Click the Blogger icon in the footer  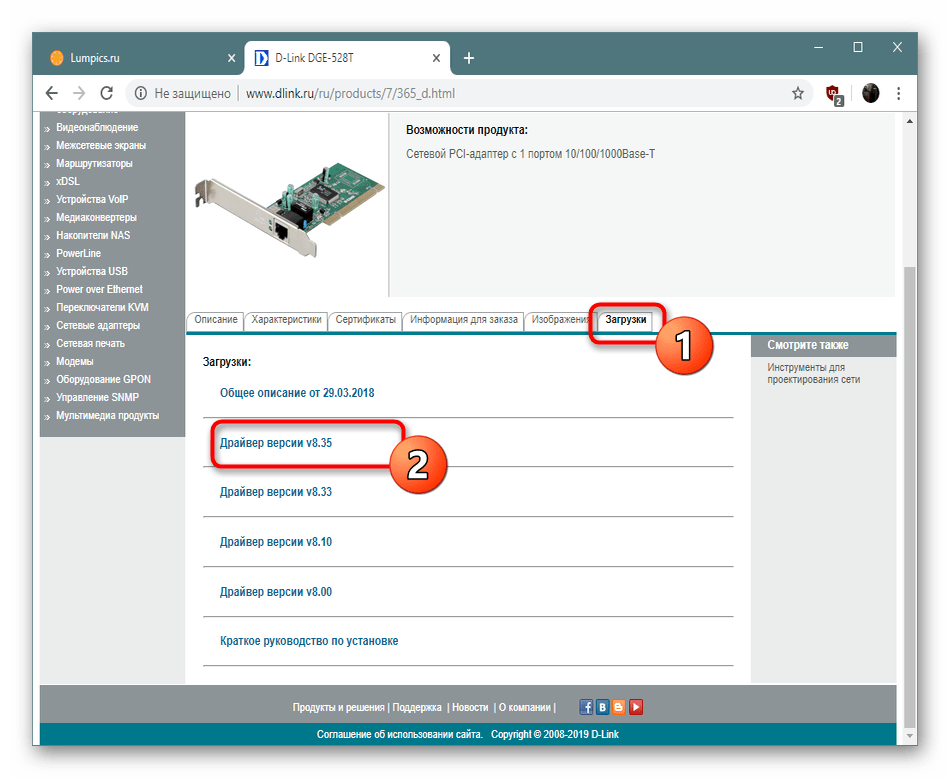[619, 707]
